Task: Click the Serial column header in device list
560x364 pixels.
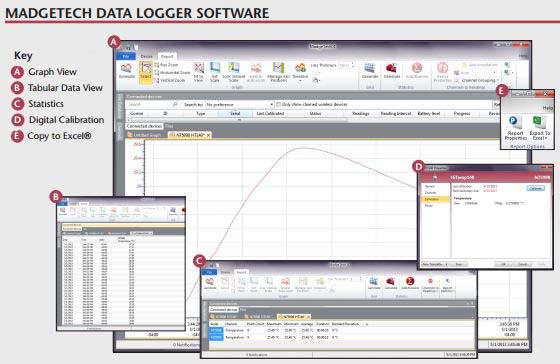Action: pos(235,113)
